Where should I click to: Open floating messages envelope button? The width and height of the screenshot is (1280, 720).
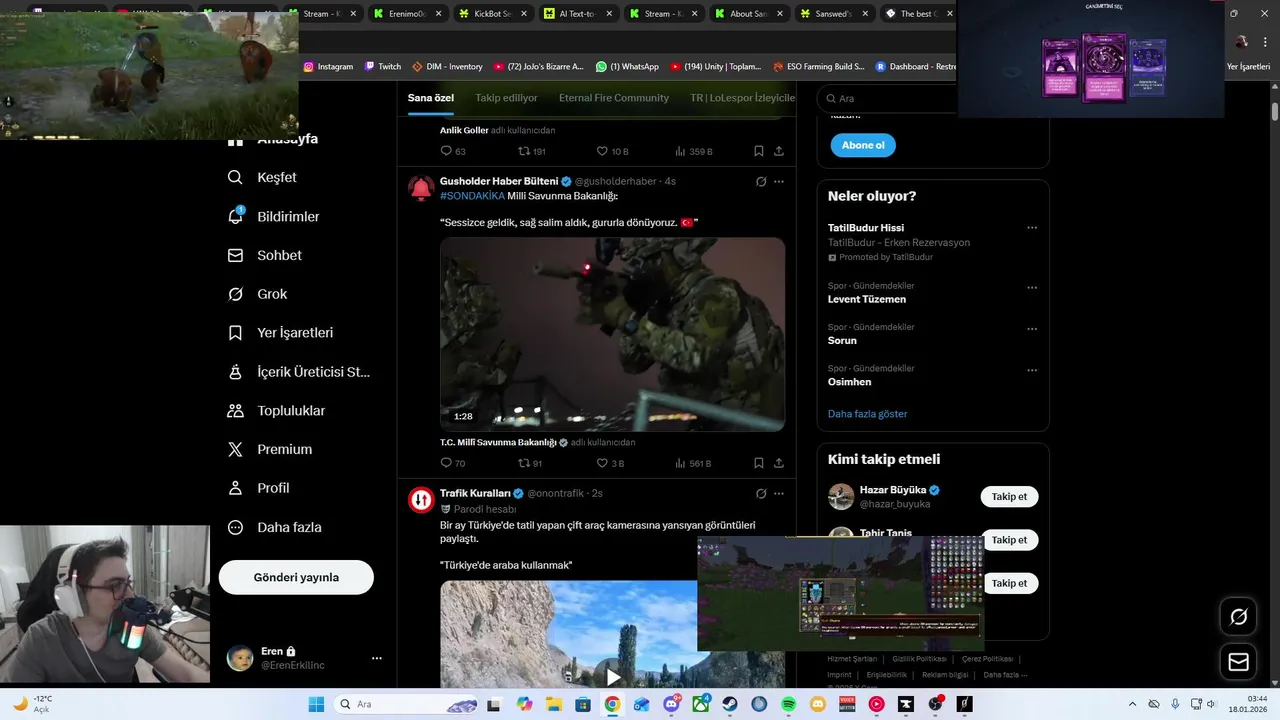pos(1238,662)
